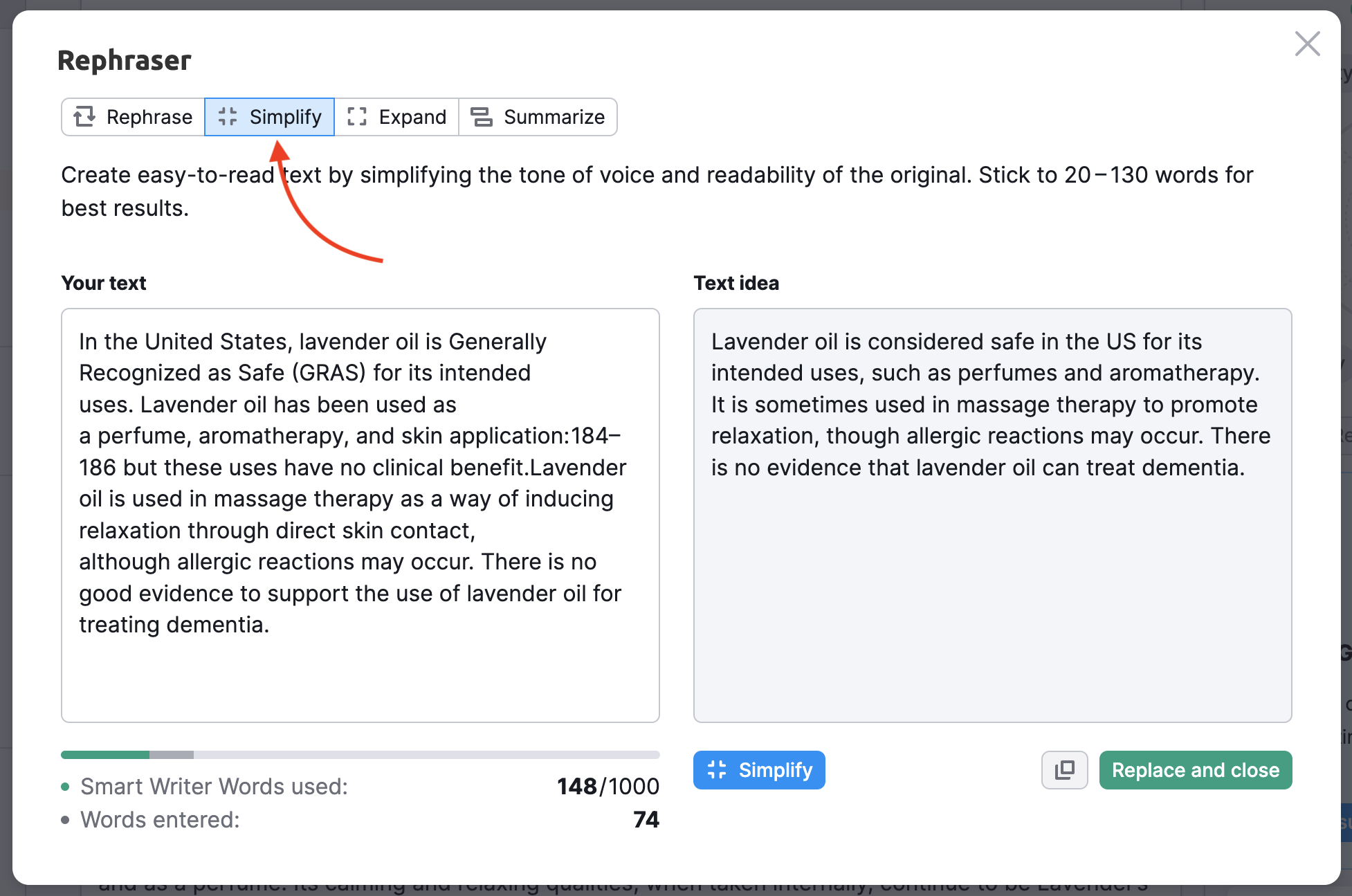1352x896 pixels.
Task: Switch to the Rephrase mode tab
Action: [x=133, y=116]
